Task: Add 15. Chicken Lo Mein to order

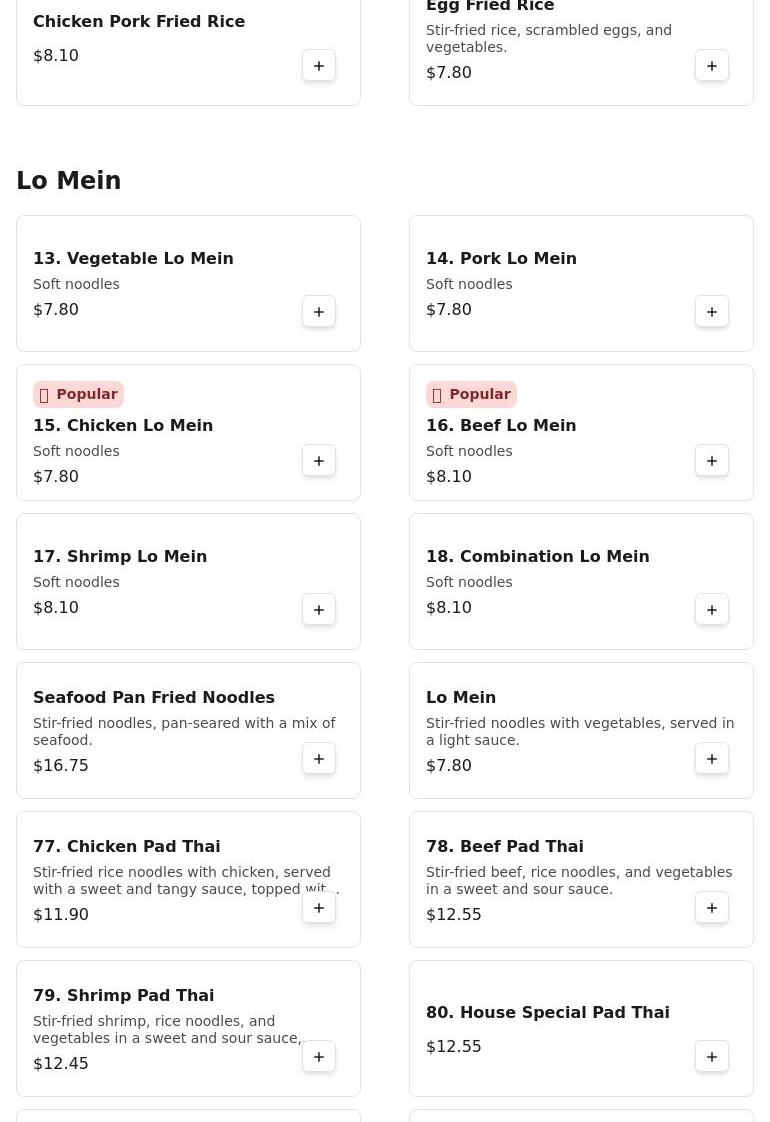Action: click(319, 461)
